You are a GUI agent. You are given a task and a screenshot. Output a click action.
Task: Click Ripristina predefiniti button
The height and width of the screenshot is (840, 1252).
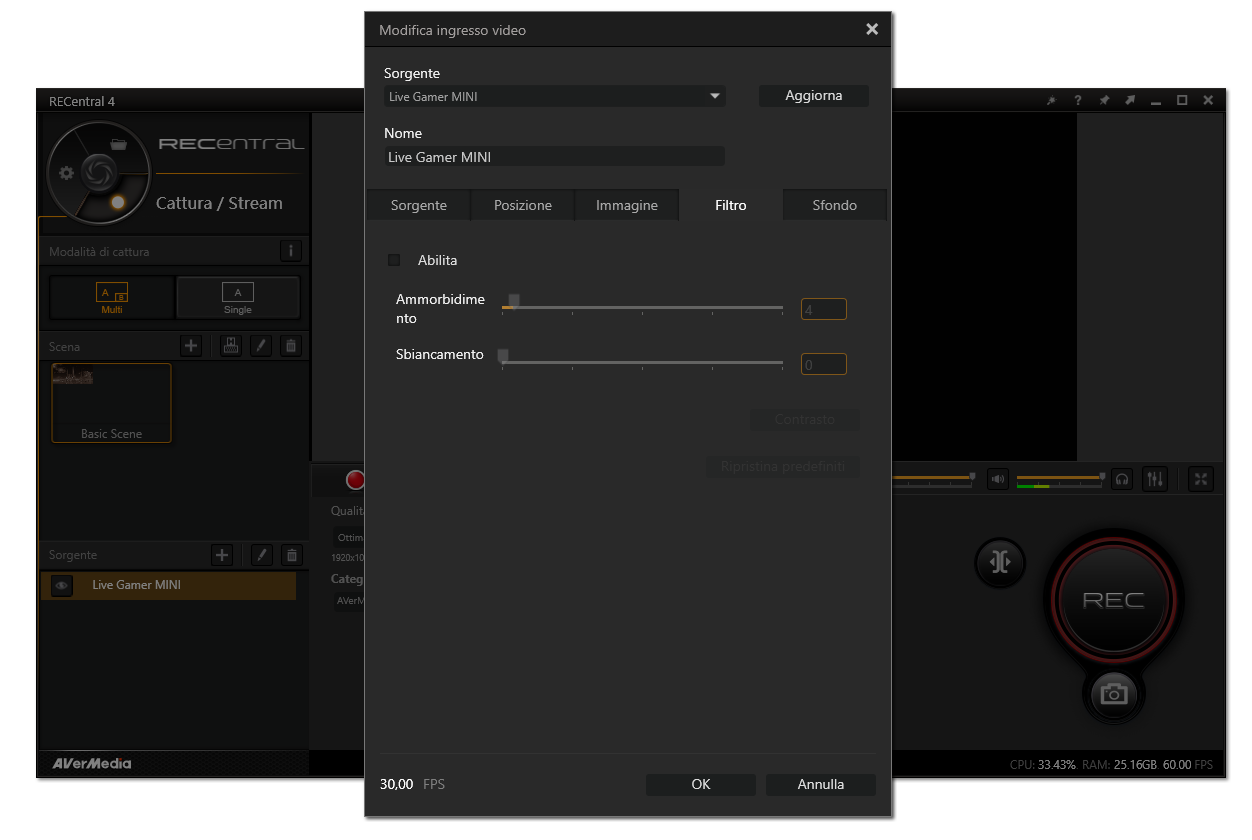tap(783, 467)
